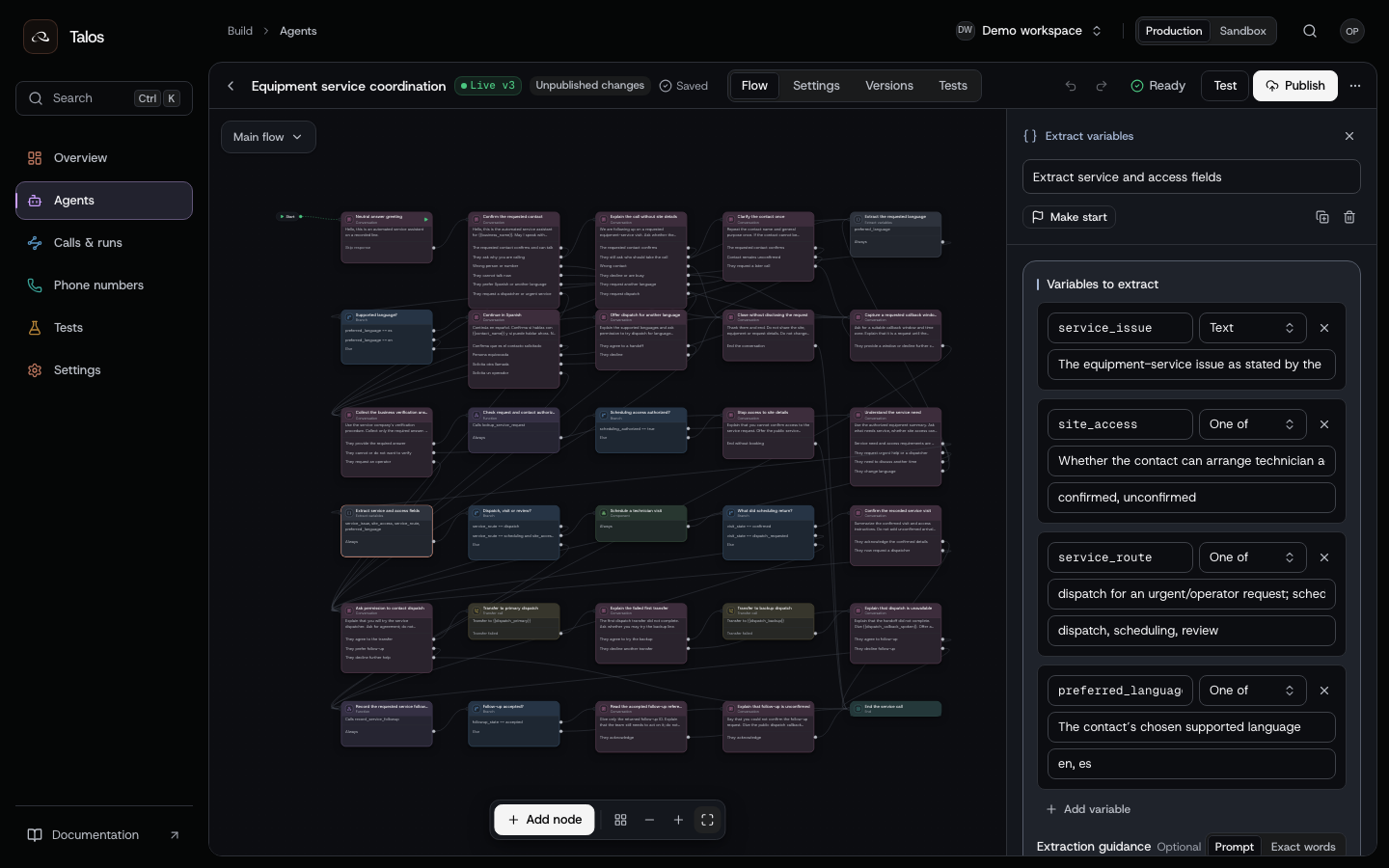Screen dimensions: 1389x868
Task: Open the more options ellipsis menu
Action: coord(1355,86)
